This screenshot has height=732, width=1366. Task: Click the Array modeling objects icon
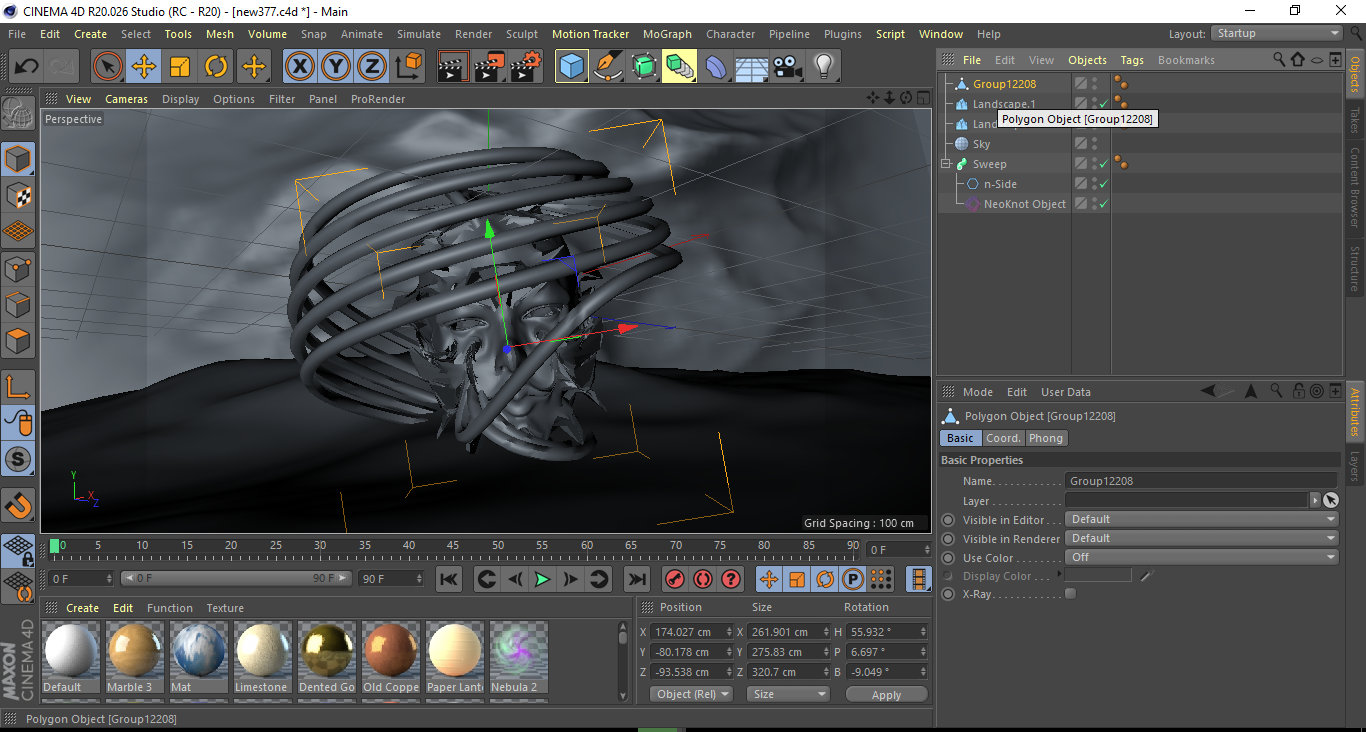(x=680, y=67)
